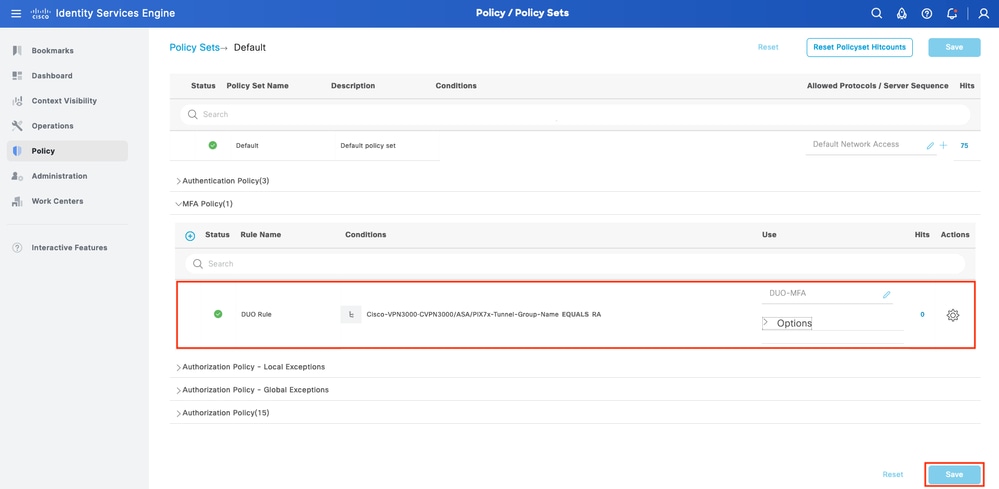The width and height of the screenshot is (999, 489).
Task: Click Reset Policyset Hitcounts button
Action: [859, 47]
